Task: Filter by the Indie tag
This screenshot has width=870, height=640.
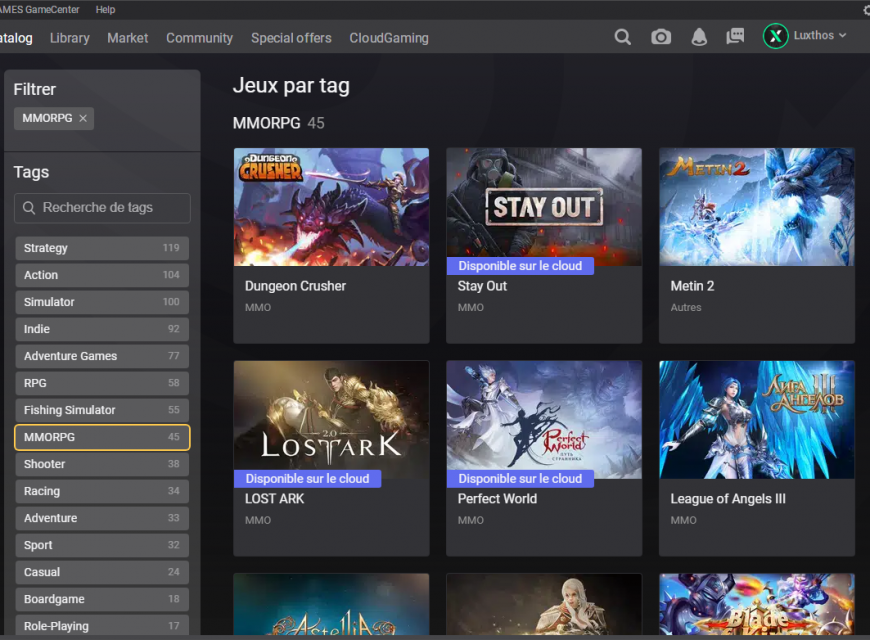Action: tap(102, 329)
